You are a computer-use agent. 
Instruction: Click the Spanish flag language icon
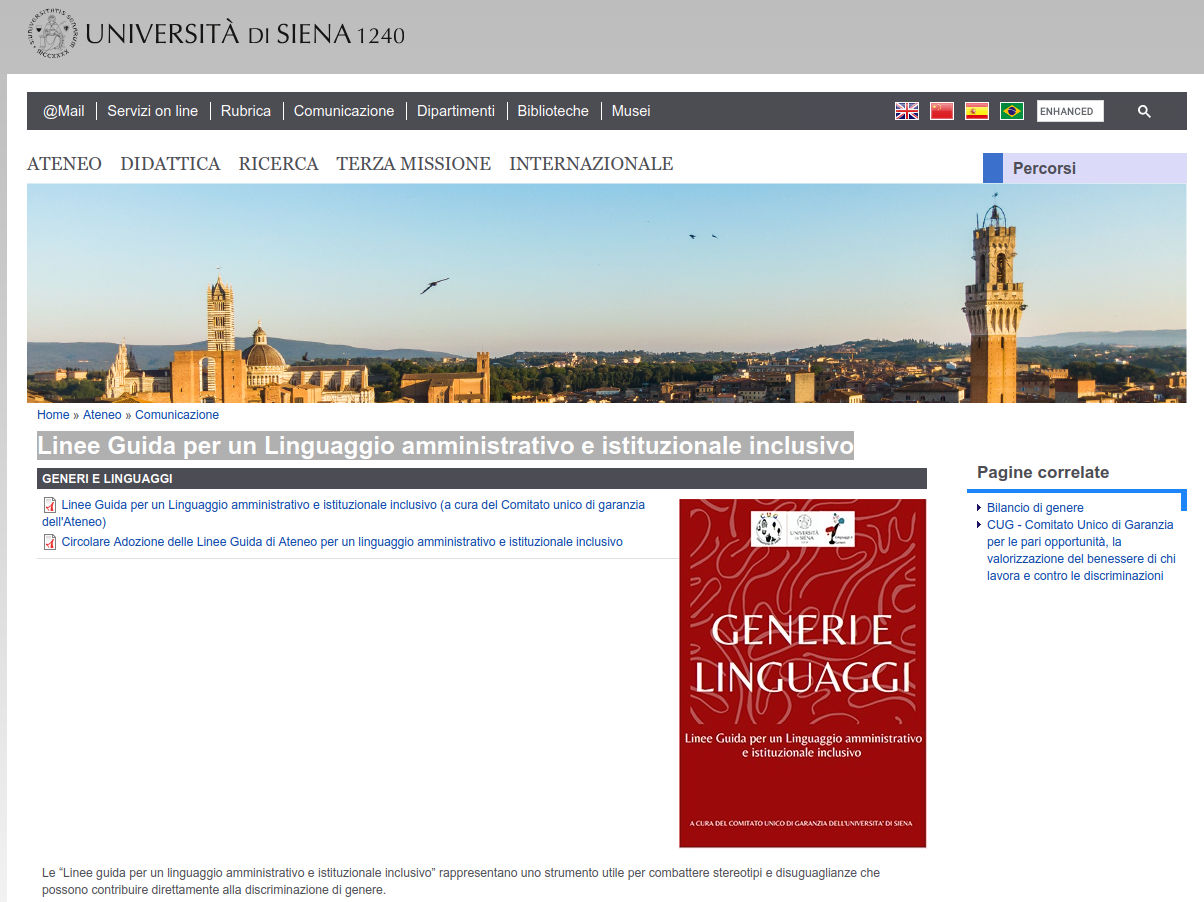pyautogui.click(x=976, y=111)
